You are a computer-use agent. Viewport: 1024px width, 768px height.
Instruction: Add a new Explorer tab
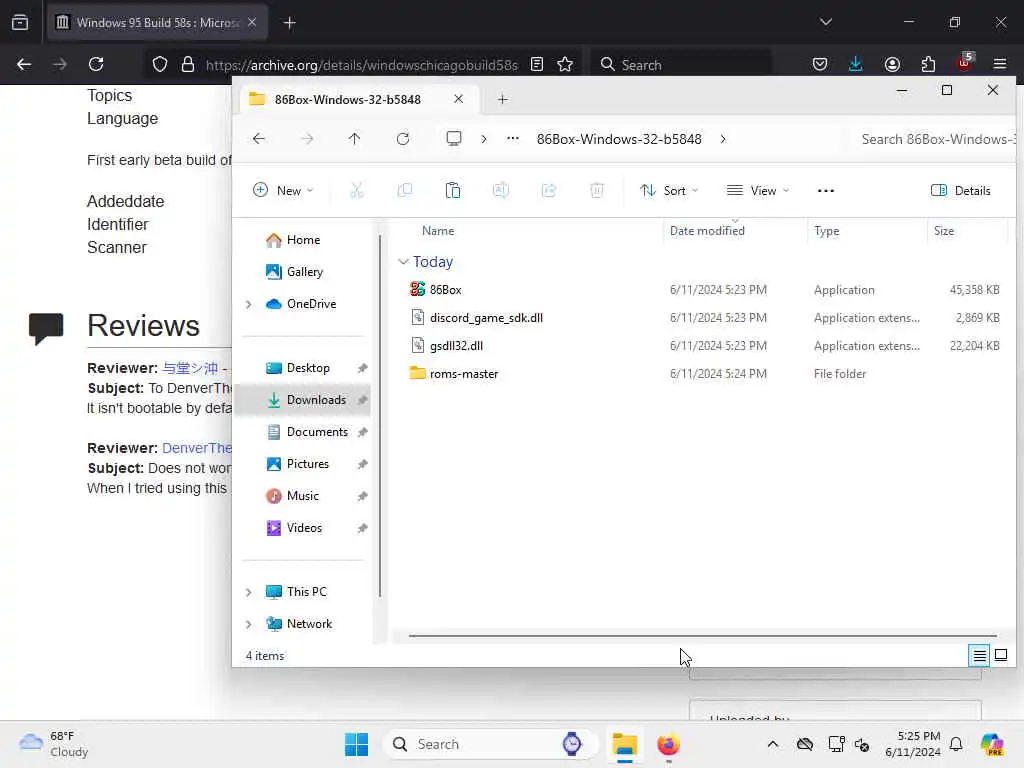coord(502,99)
